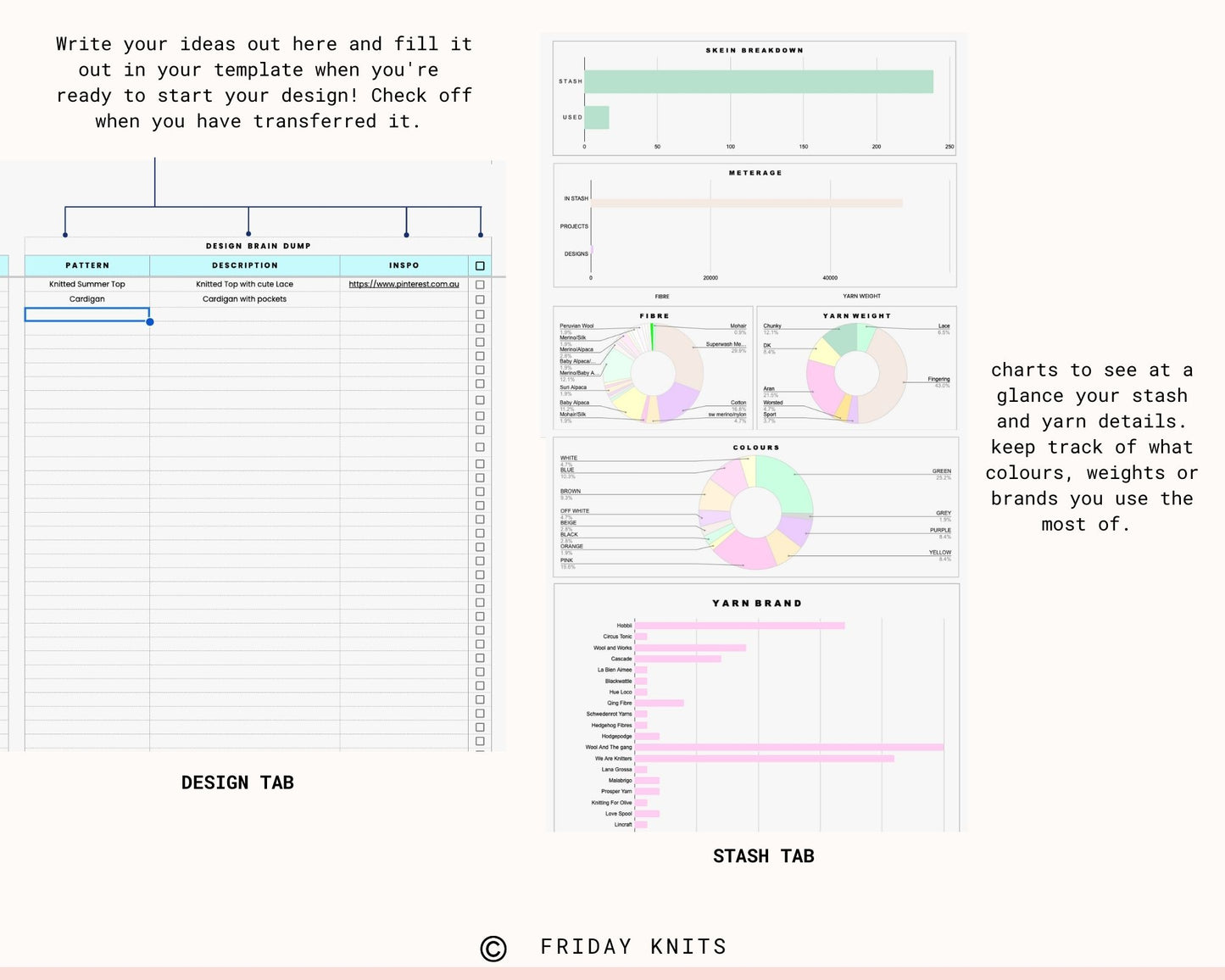The height and width of the screenshot is (980, 1225).
Task: Select the 'Knitted Top with cute Lace' cell
Action: [245, 285]
